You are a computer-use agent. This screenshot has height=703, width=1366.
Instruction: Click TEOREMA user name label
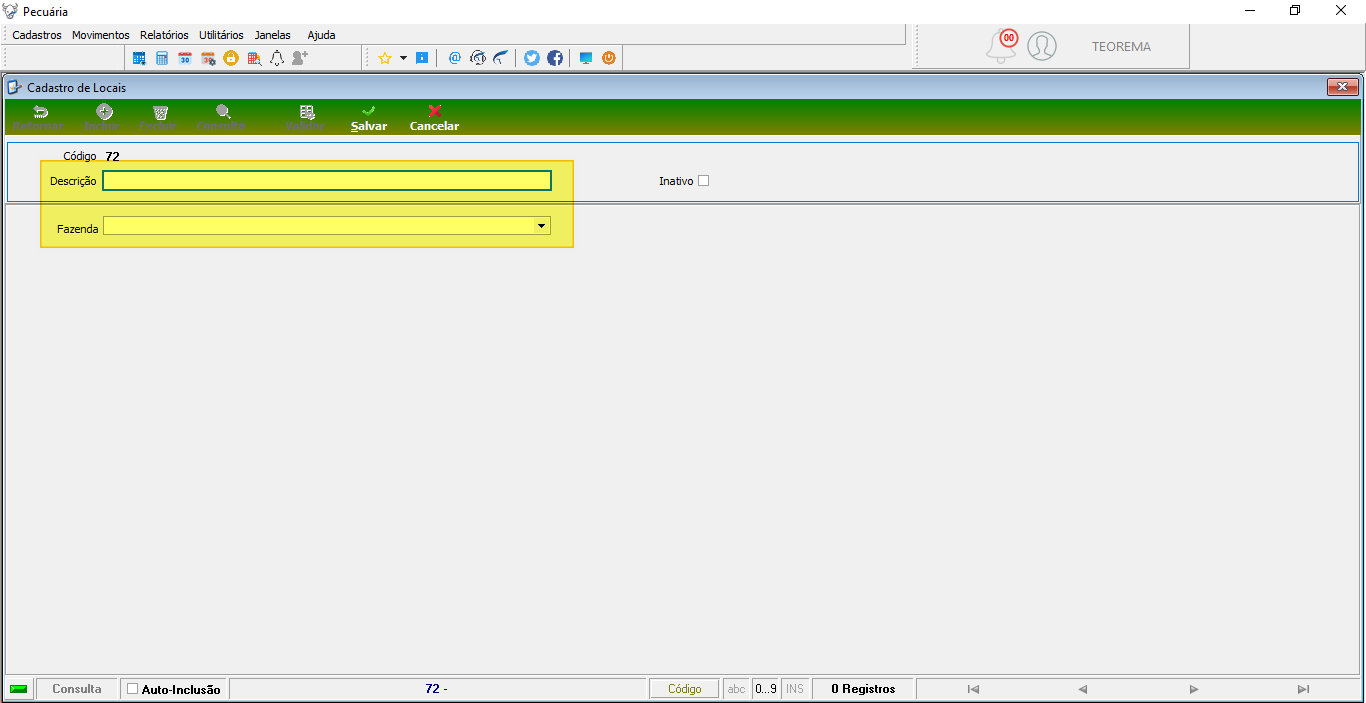(1121, 47)
